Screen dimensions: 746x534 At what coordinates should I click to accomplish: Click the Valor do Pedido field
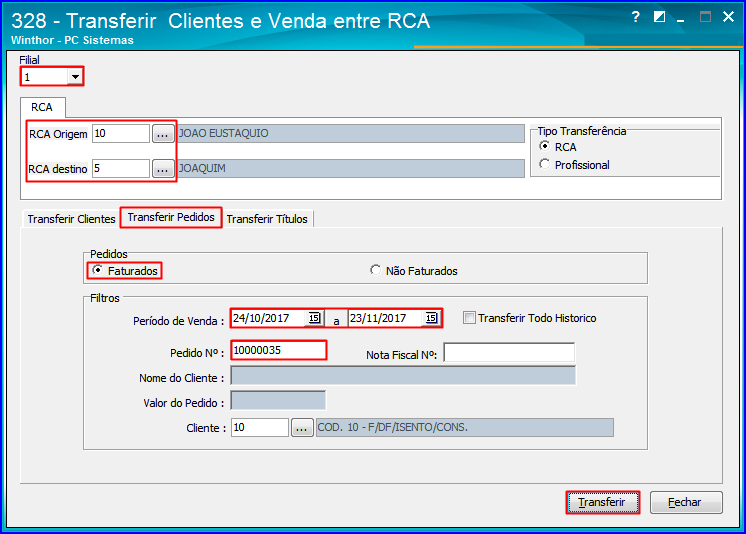point(278,400)
